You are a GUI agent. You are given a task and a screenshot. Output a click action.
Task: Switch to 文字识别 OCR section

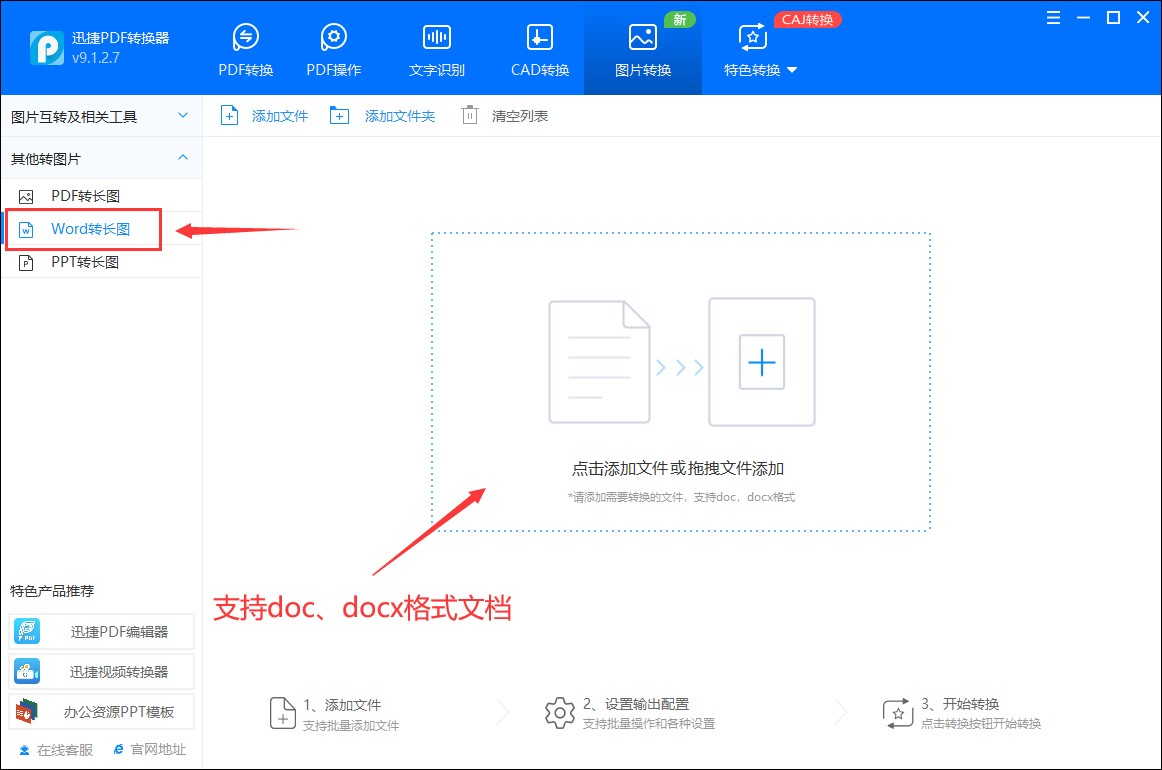click(x=436, y=50)
